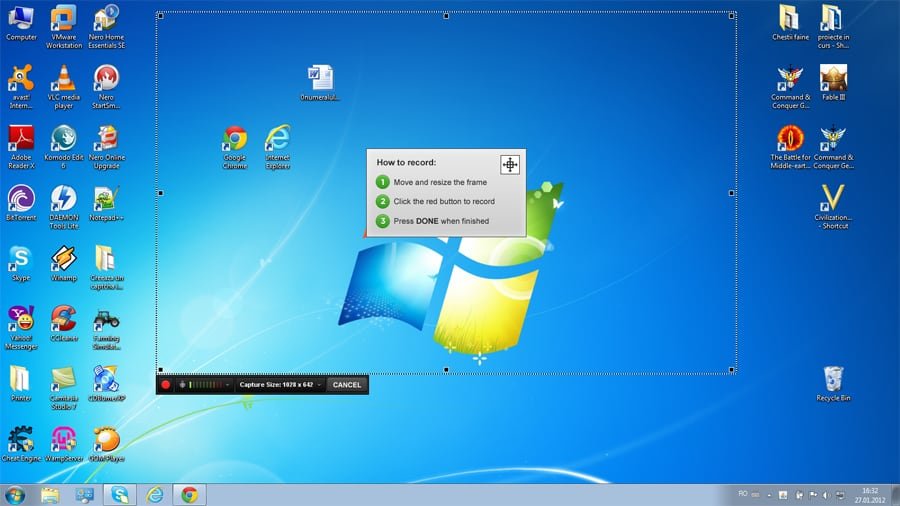Viewport: 900px width, 506px height.
Task: Click the Action Center flag tray icon
Action: [x=813, y=495]
